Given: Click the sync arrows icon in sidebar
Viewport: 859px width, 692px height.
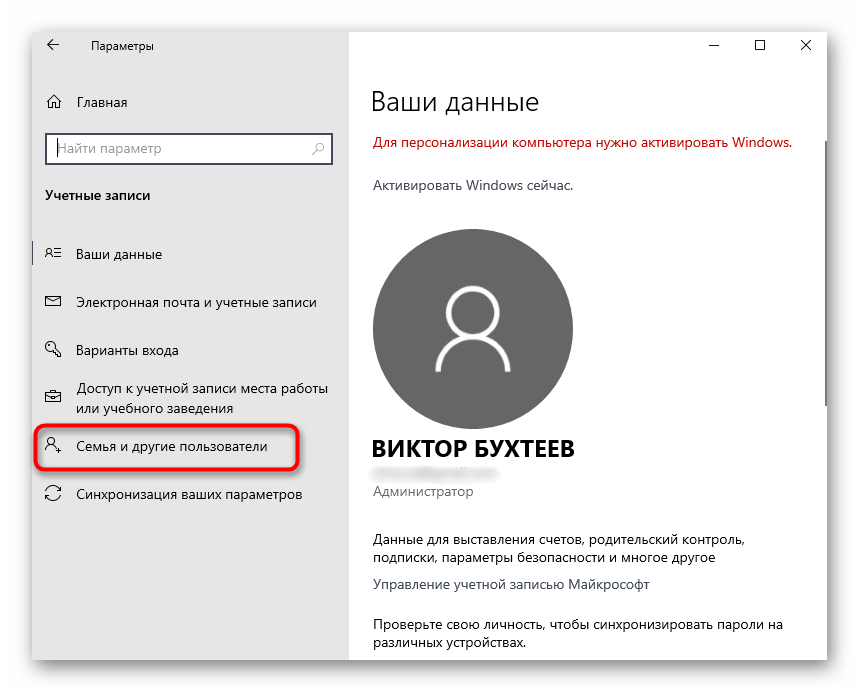Looking at the screenshot, I should pyautogui.click(x=53, y=494).
